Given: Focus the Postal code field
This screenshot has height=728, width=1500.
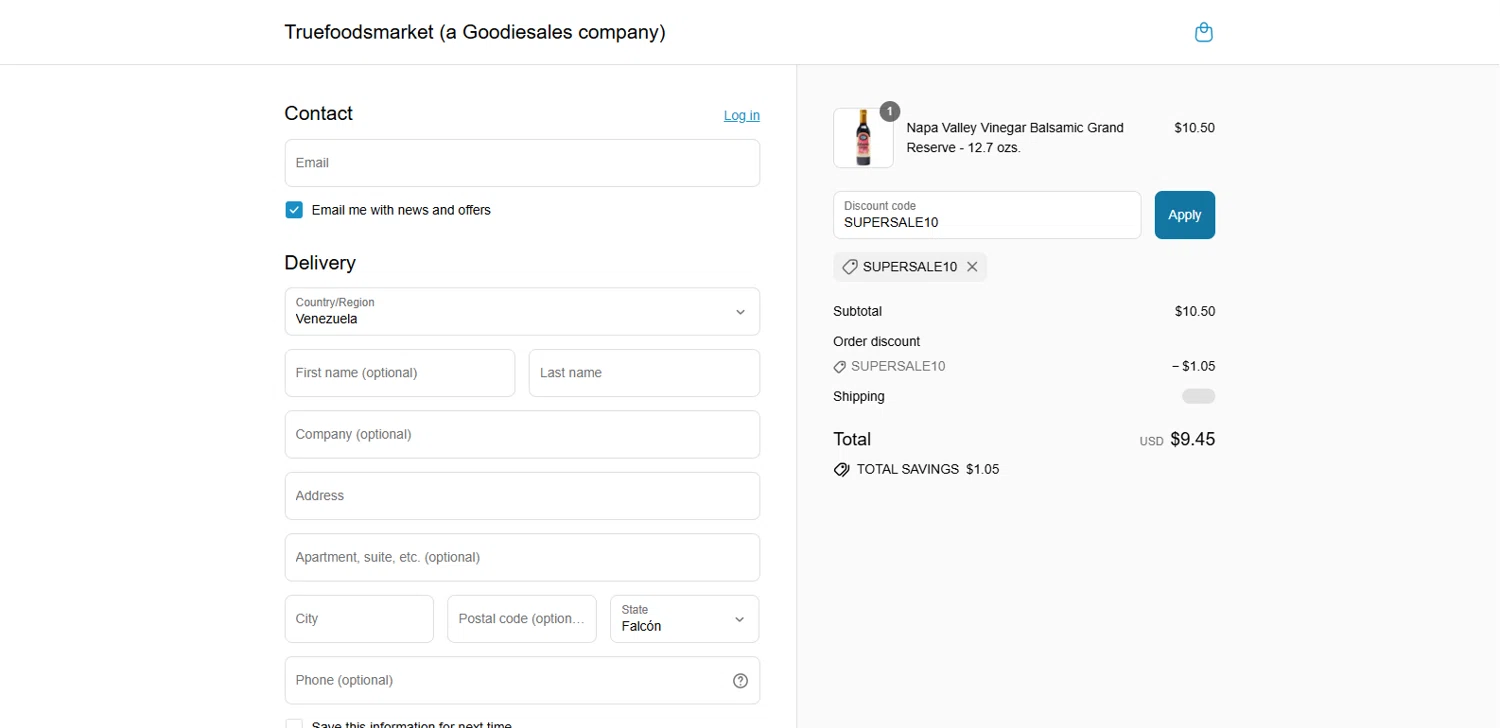Looking at the screenshot, I should (522, 619).
